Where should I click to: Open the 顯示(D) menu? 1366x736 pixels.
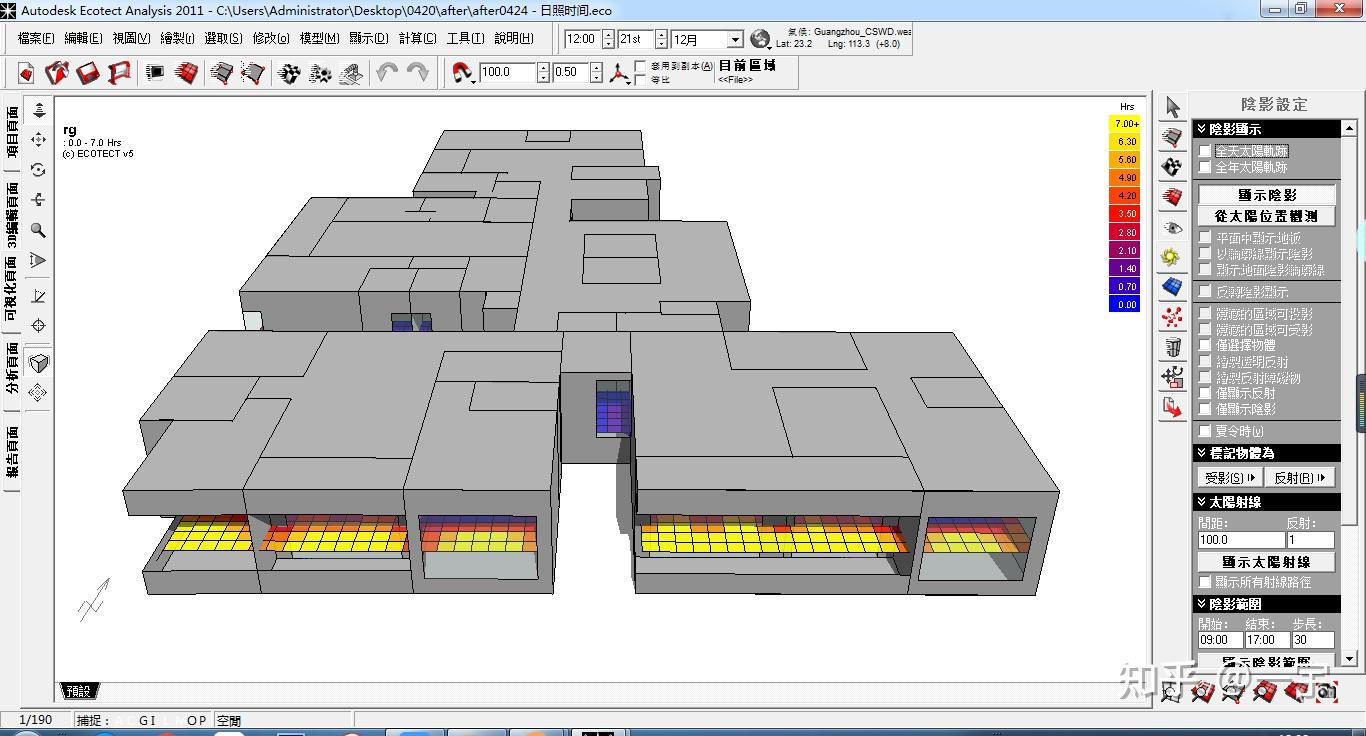click(x=368, y=38)
